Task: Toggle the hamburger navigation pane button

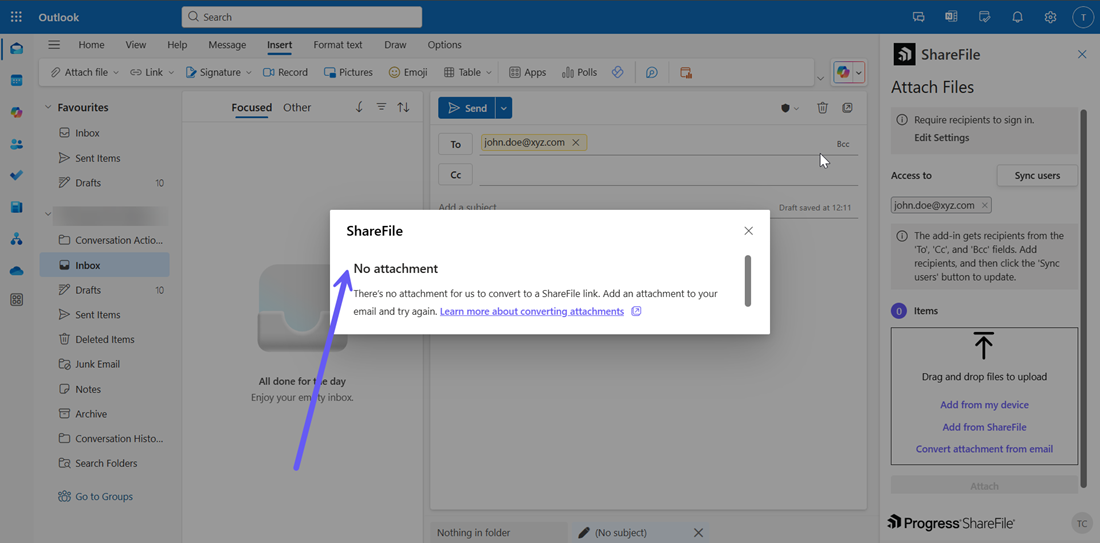Action: 54,45
